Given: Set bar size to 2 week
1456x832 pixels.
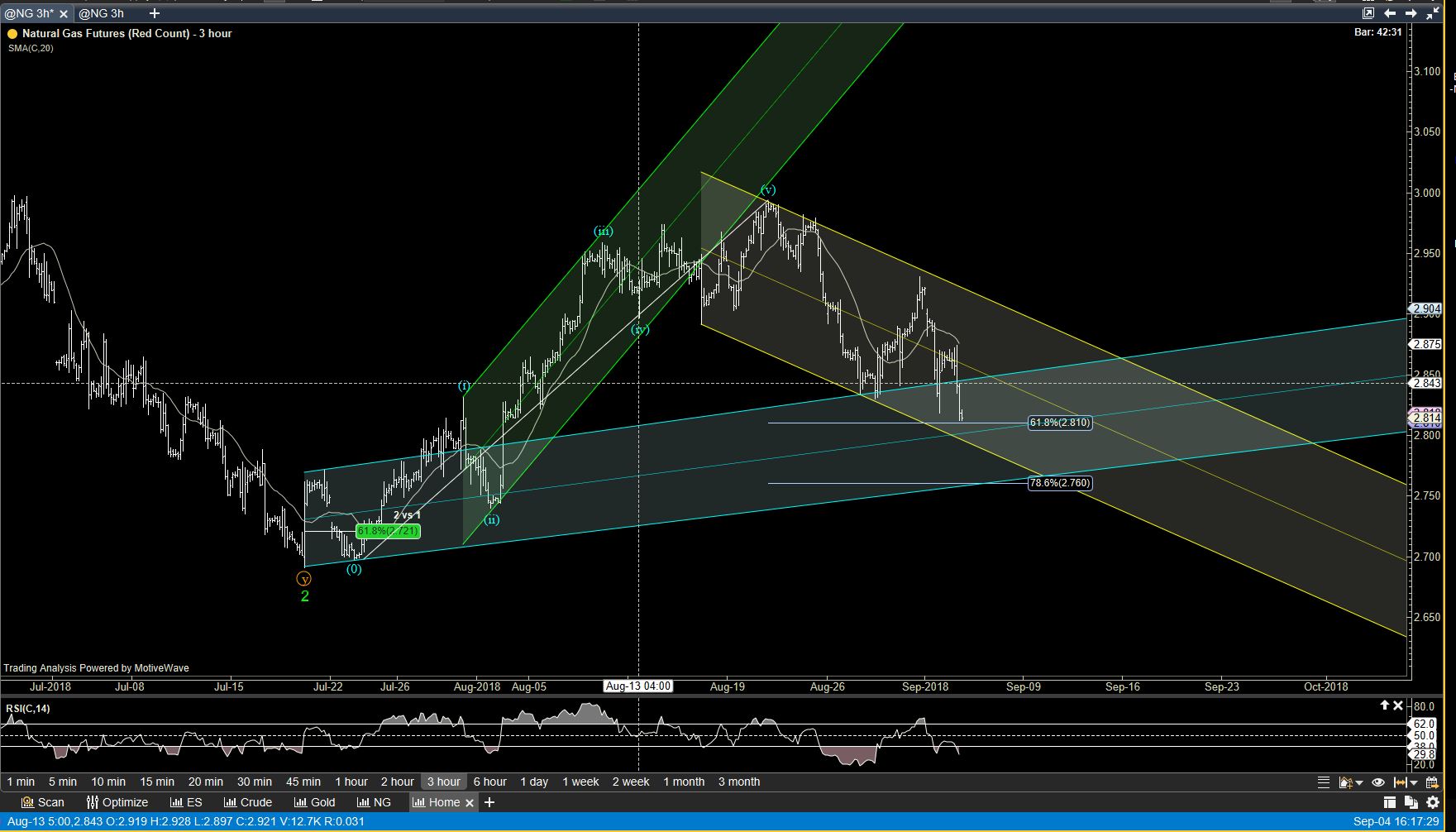Looking at the screenshot, I should click(x=631, y=782).
